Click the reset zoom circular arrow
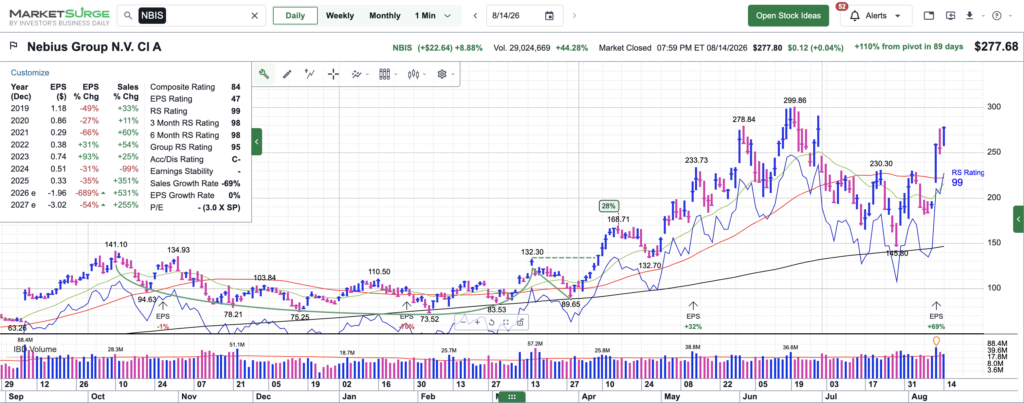1024x403 pixels. point(491,322)
